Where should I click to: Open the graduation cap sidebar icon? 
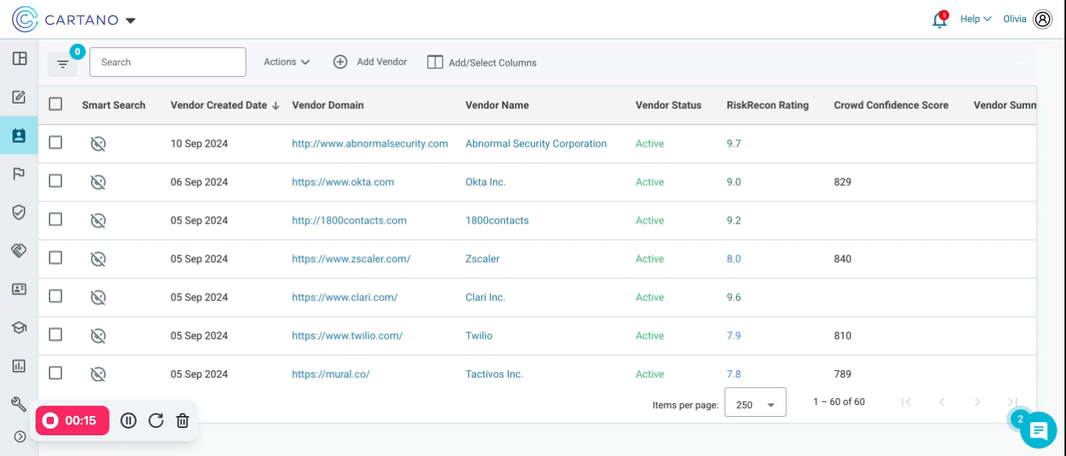19,328
